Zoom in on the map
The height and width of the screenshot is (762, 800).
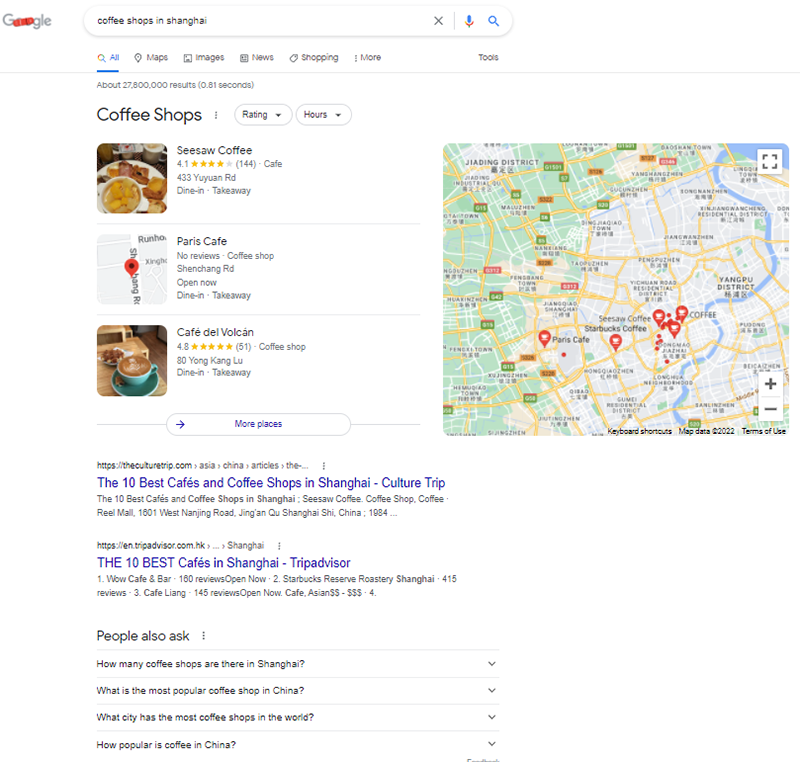(770, 384)
